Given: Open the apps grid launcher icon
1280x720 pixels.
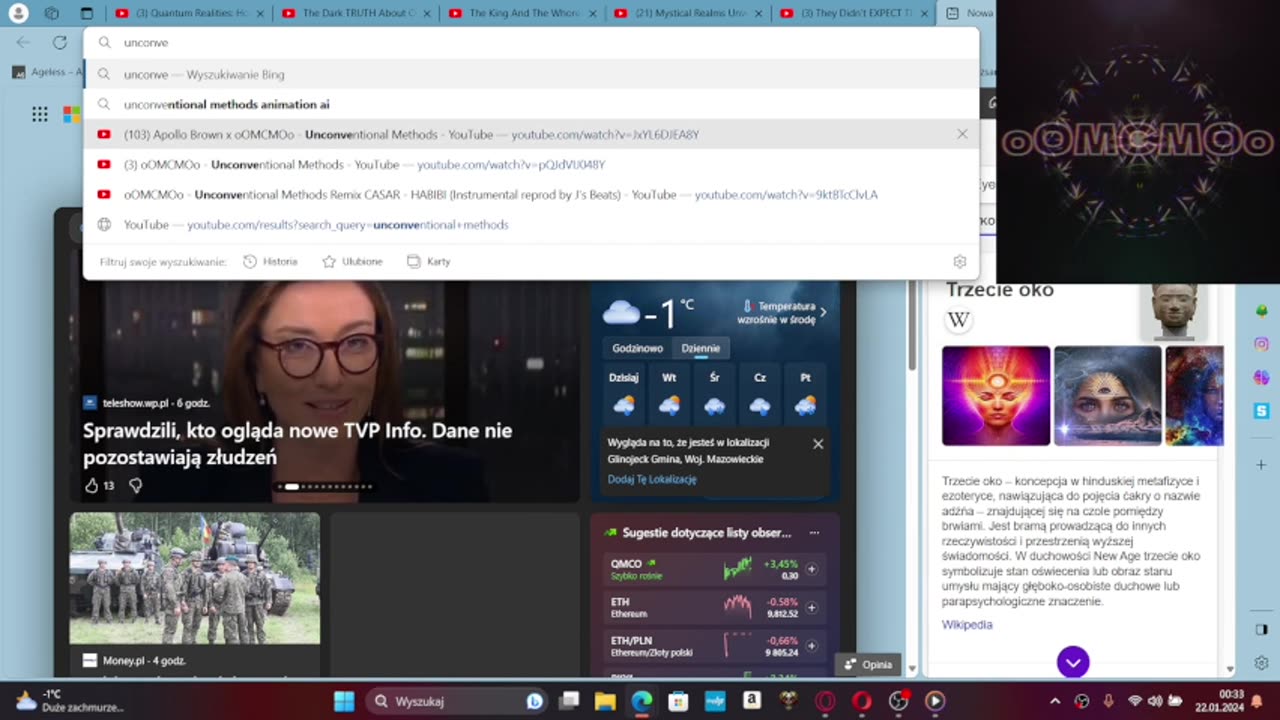Looking at the screenshot, I should 40,114.
